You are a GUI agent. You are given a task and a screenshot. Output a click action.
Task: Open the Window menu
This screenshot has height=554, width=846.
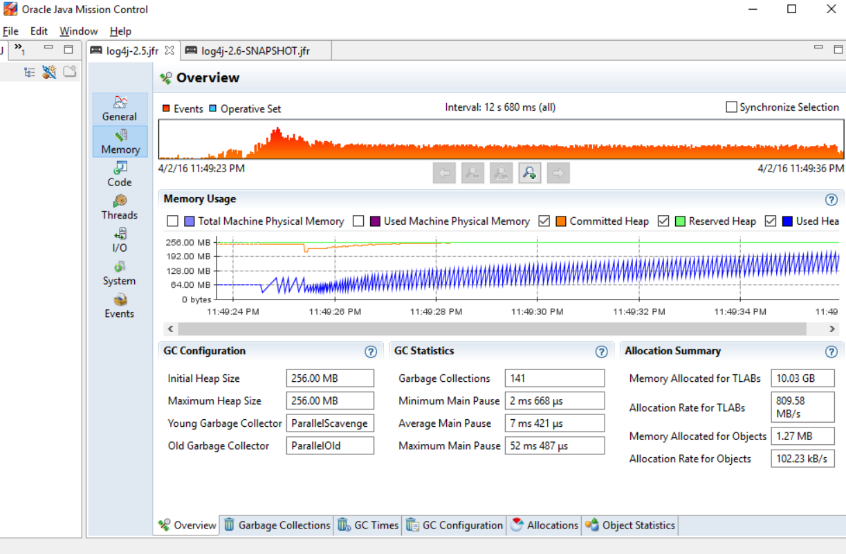pyautogui.click(x=79, y=31)
